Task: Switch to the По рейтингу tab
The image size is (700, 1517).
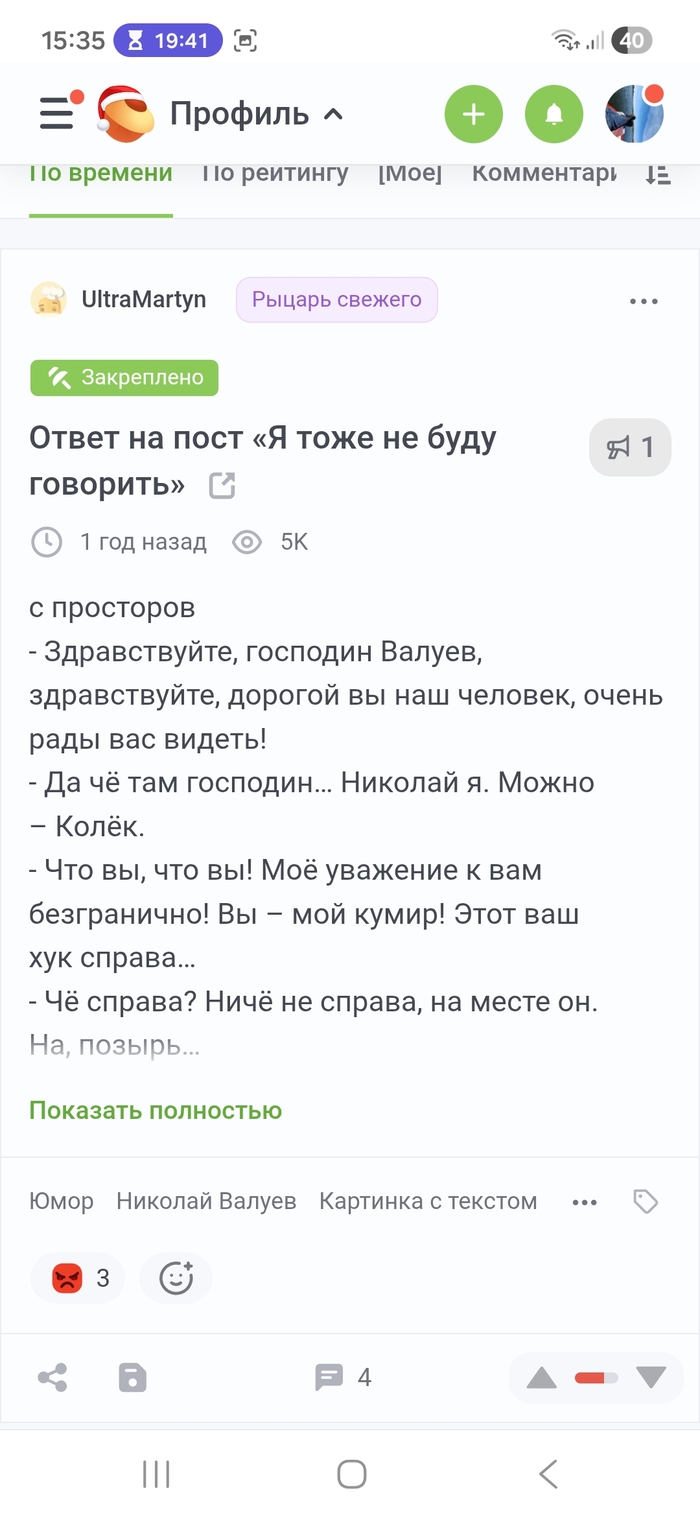Action: tap(275, 173)
